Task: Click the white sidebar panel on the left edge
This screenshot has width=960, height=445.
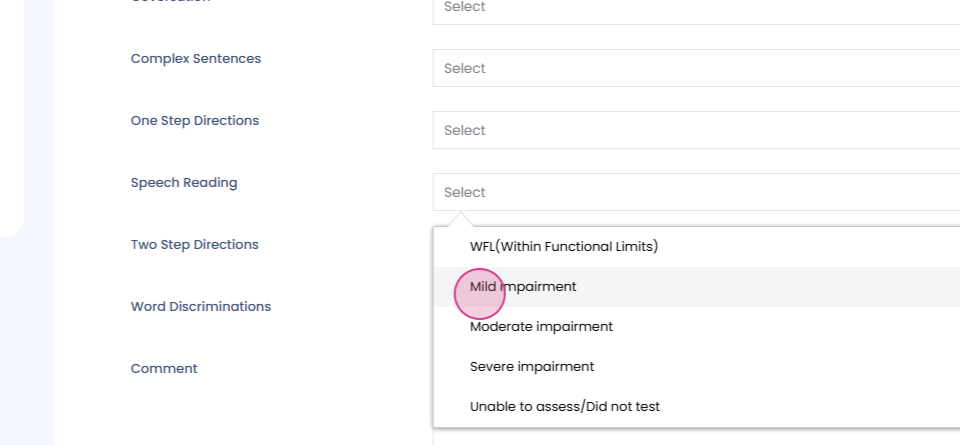Action: pyautogui.click(x=10, y=120)
